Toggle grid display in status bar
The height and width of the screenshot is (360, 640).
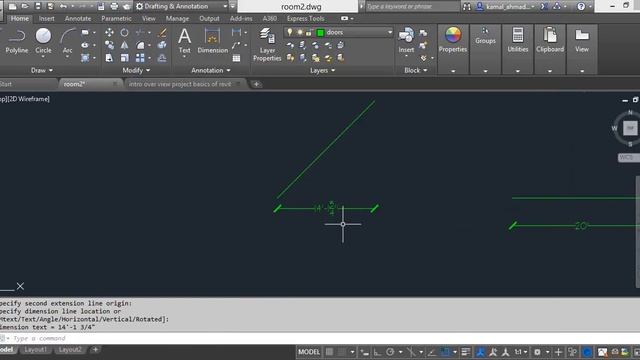(x=329, y=352)
